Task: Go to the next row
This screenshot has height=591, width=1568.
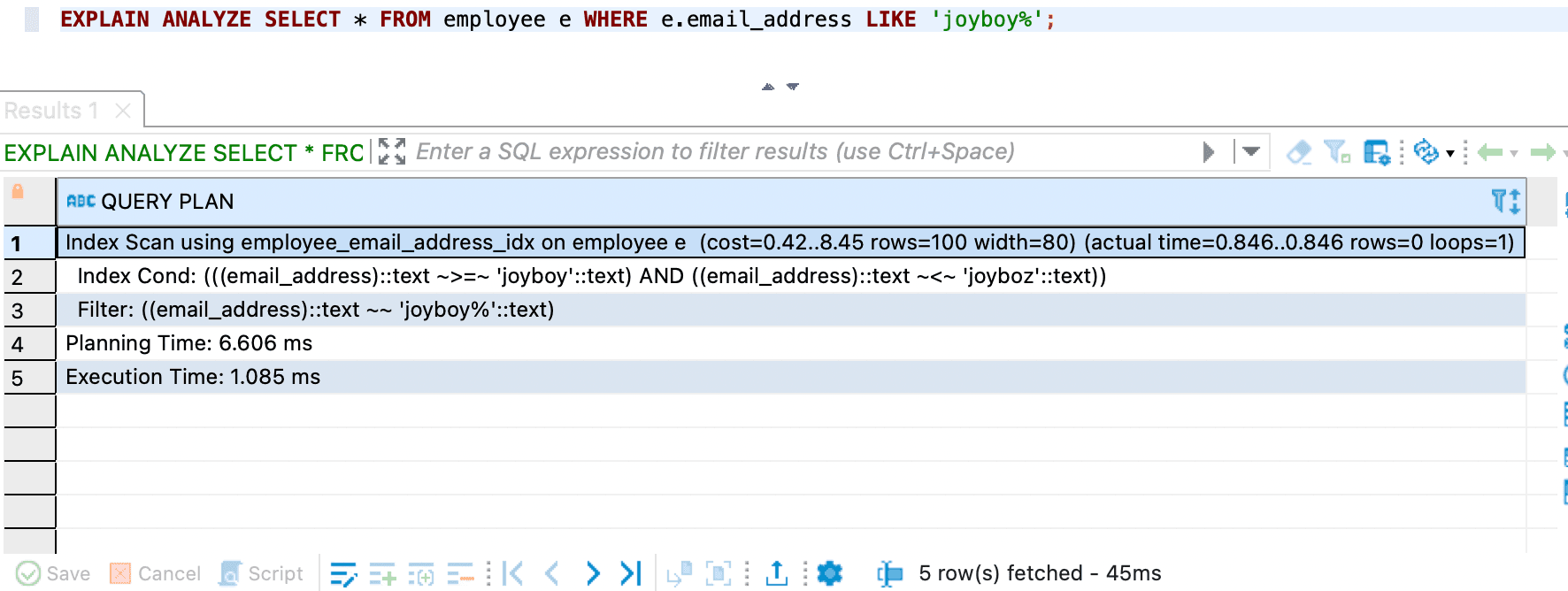Action: tap(593, 573)
